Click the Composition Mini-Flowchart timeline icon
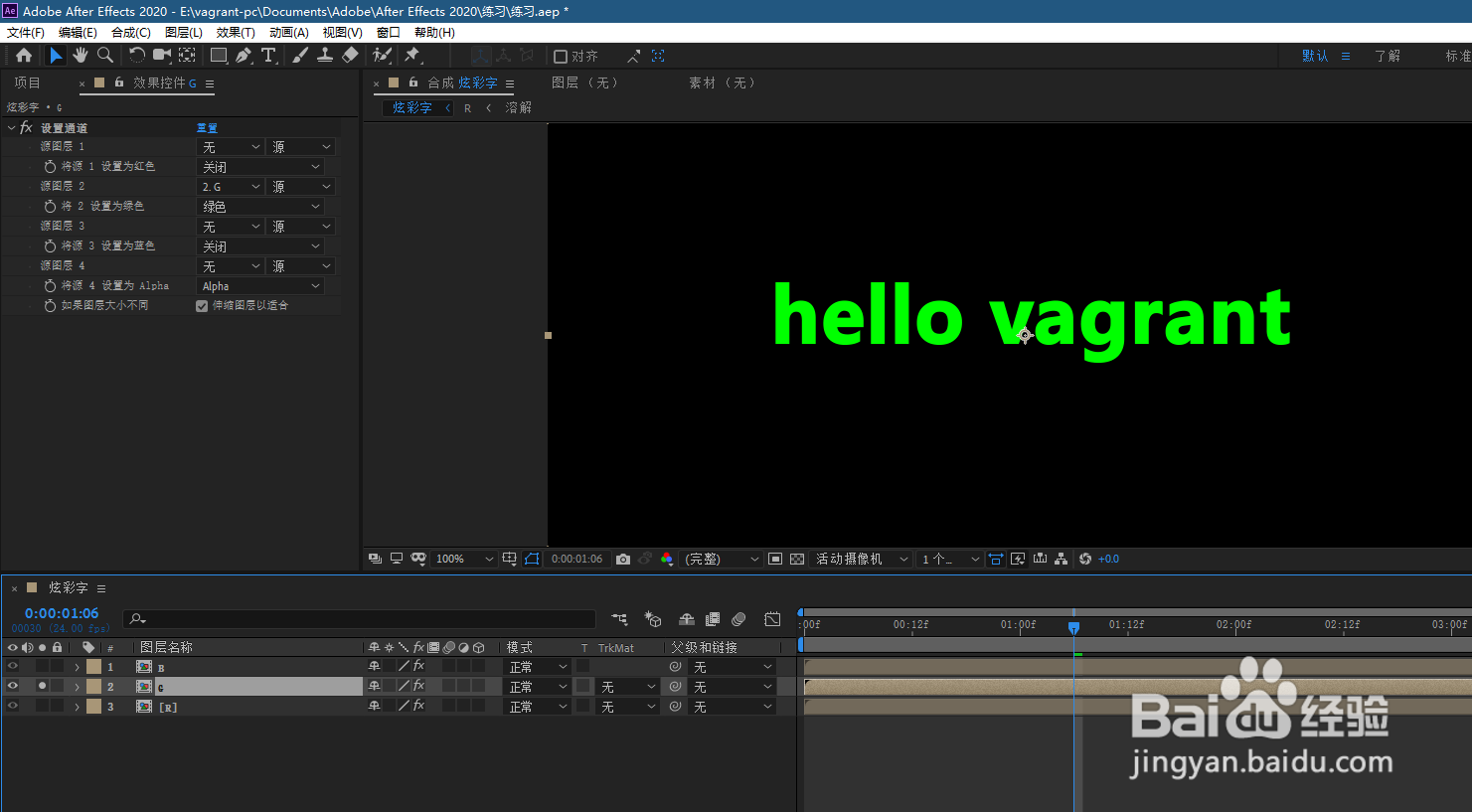The image size is (1472, 812). pos(619,619)
